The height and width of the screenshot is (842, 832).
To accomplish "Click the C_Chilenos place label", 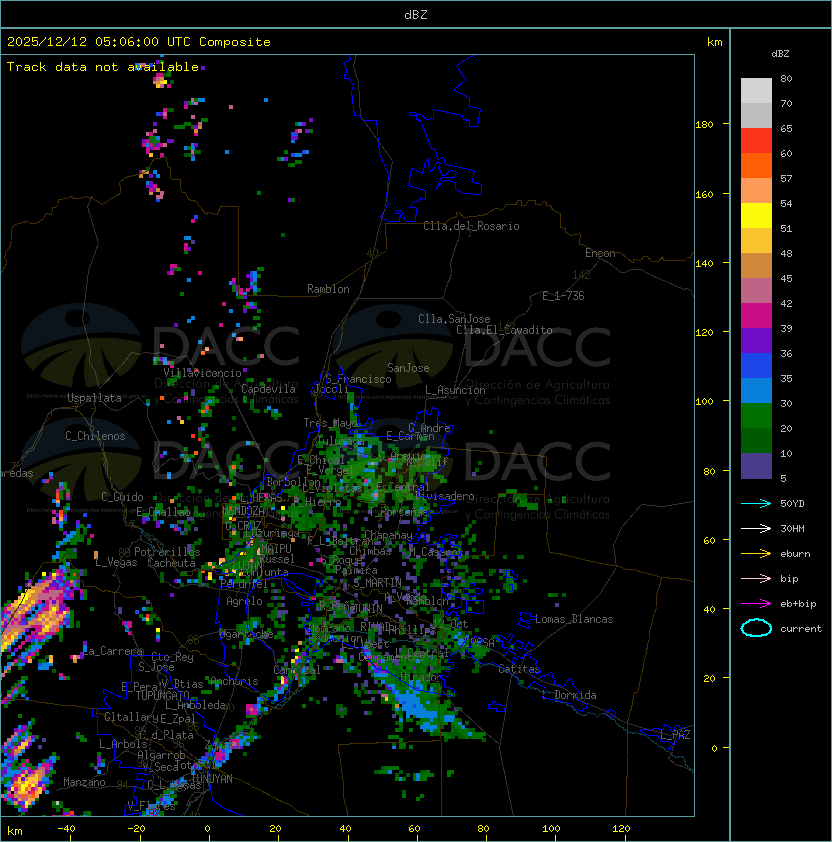I will [x=95, y=436].
